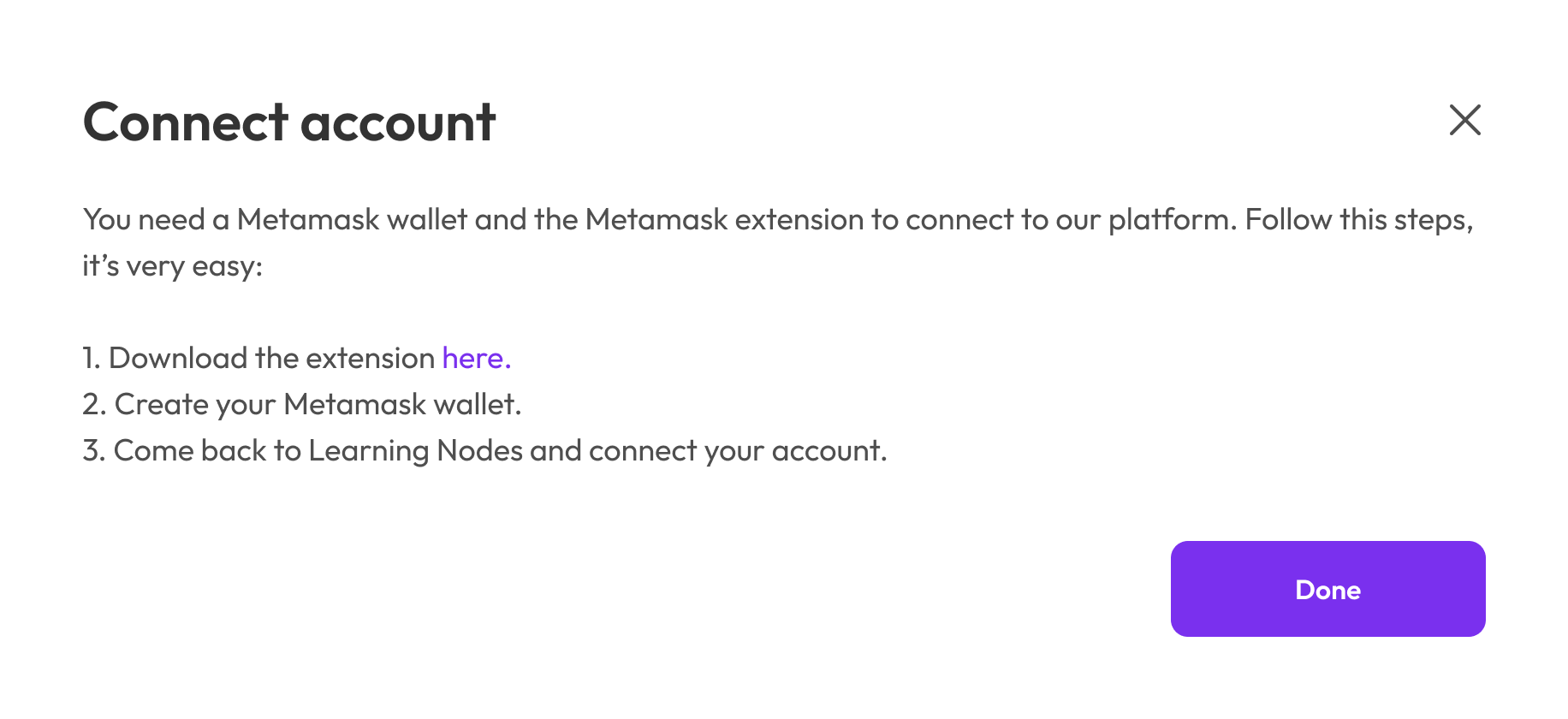Click step 2 'Create your Metamask wallet'
Viewport: 1568px width, 719px height.
[301, 404]
